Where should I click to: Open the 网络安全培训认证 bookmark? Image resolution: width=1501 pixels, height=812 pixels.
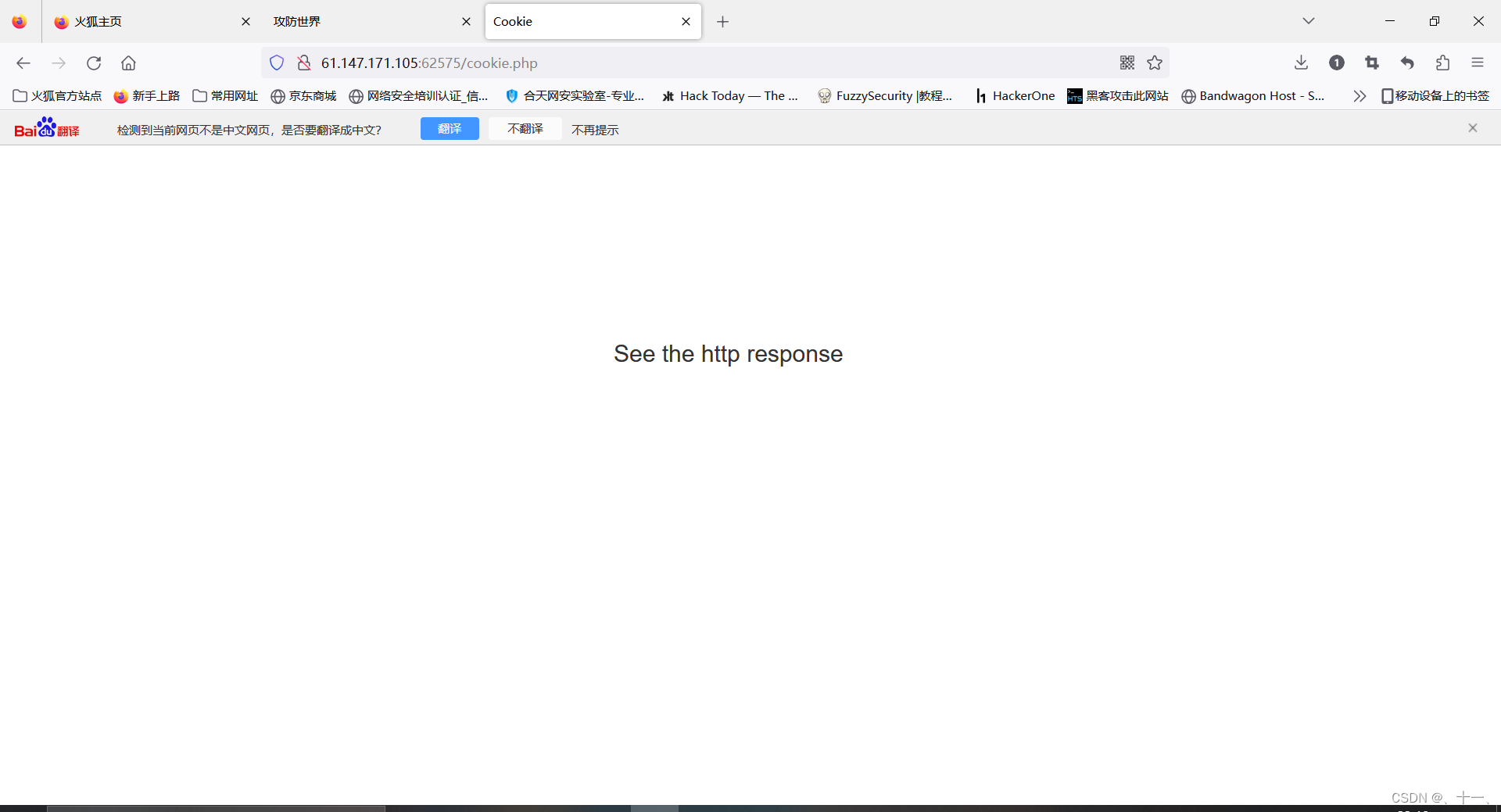[418, 96]
